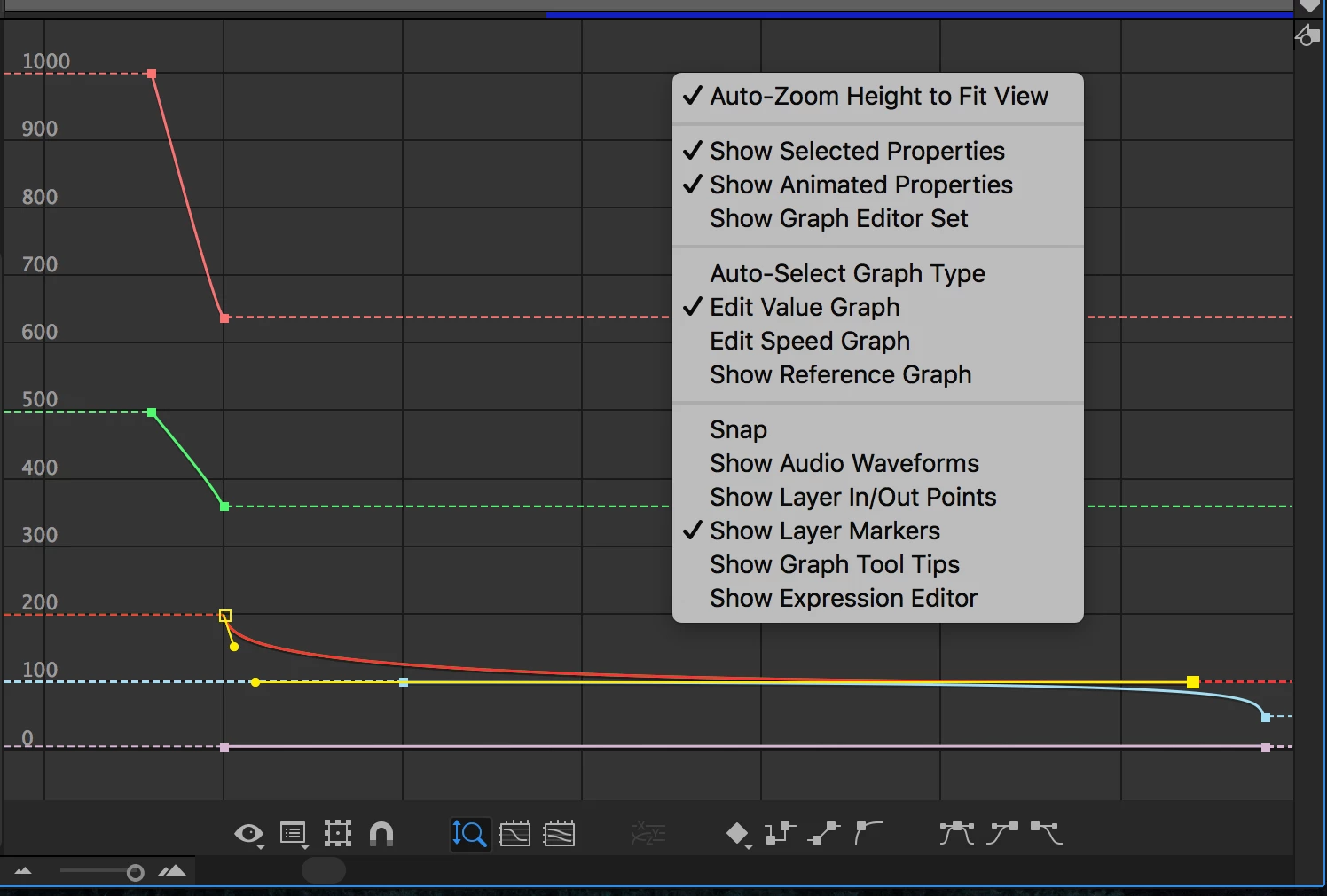This screenshot has height=896, width=1327.
Task: Select green keyframe near value 350
Action: (224, 507)
